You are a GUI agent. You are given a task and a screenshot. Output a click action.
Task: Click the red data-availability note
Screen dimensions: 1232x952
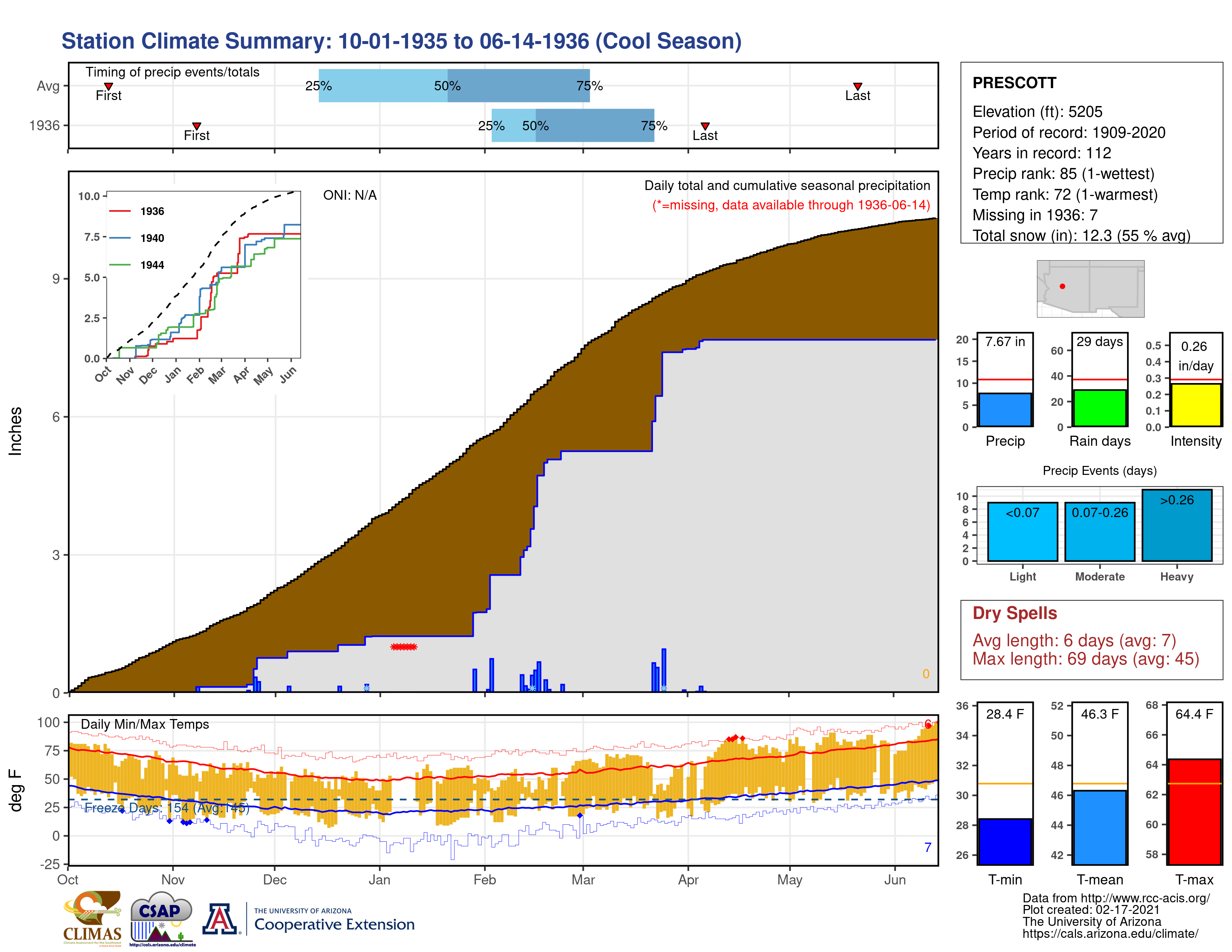click(791, 205)
